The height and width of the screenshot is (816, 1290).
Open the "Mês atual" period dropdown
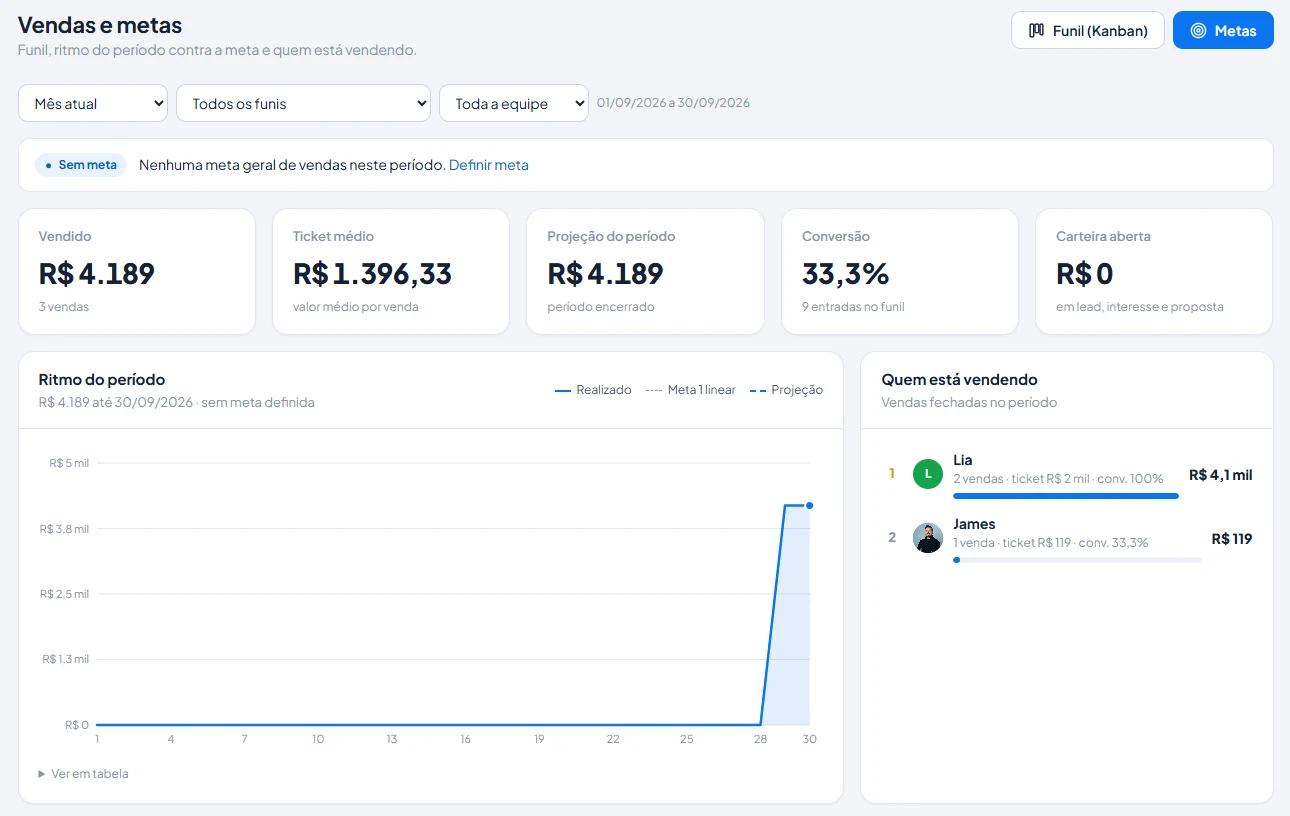(93, 103)
